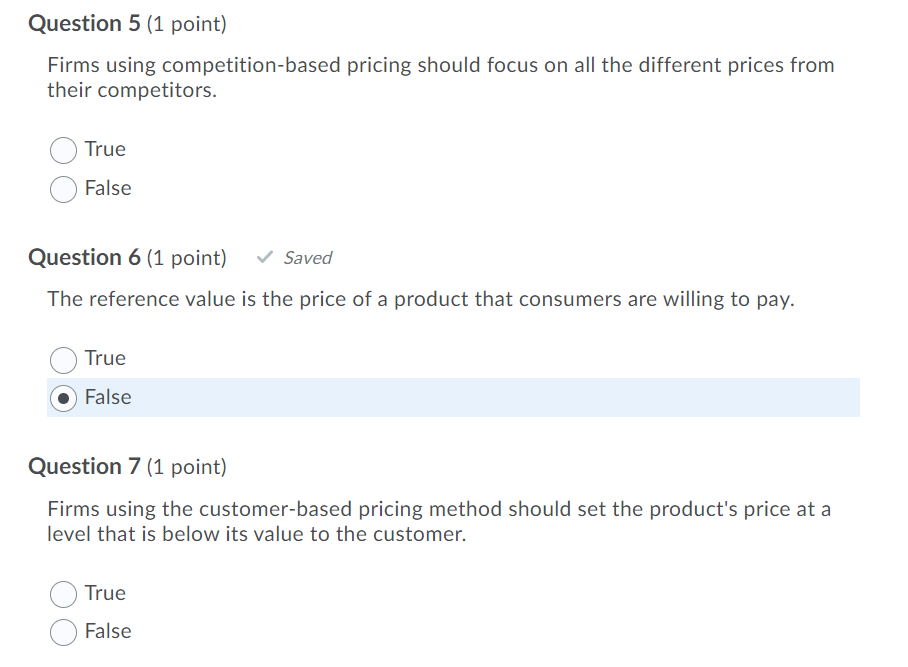Image resolution: width=908 pixels, height=667 pixels.
Task: Select True for Question 5
Action: coord(62,150)
